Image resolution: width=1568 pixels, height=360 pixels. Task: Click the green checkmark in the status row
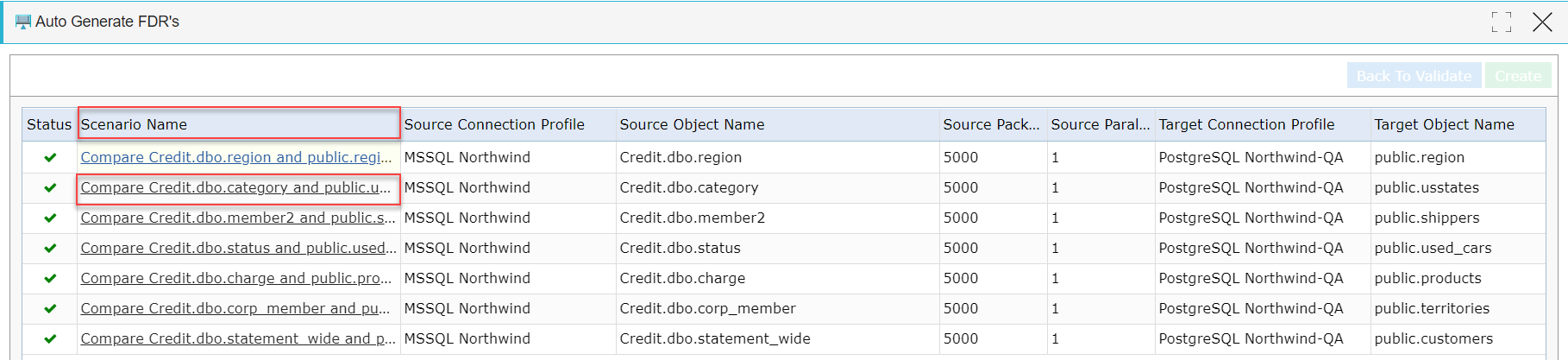click(x=50, y=248)
